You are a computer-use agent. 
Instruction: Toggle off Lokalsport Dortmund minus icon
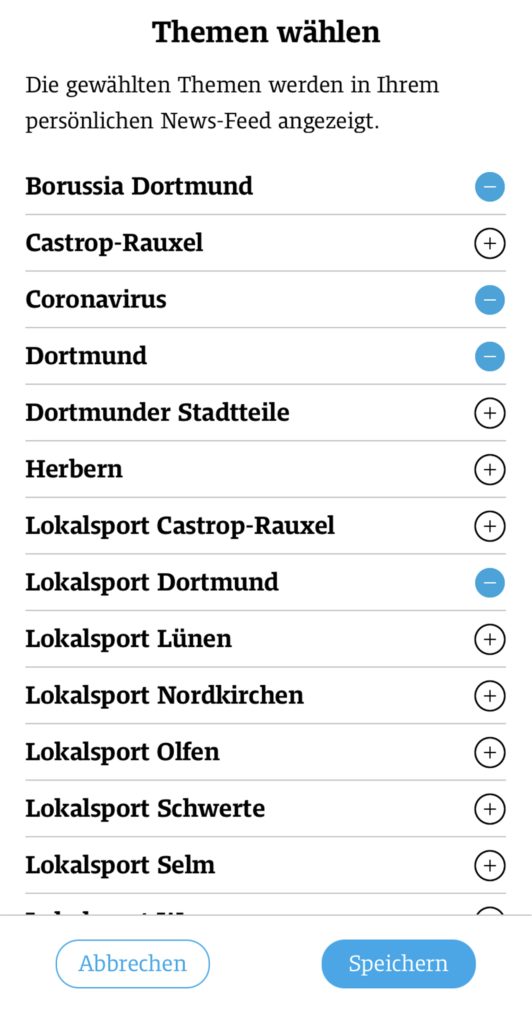tap(490, 583)
